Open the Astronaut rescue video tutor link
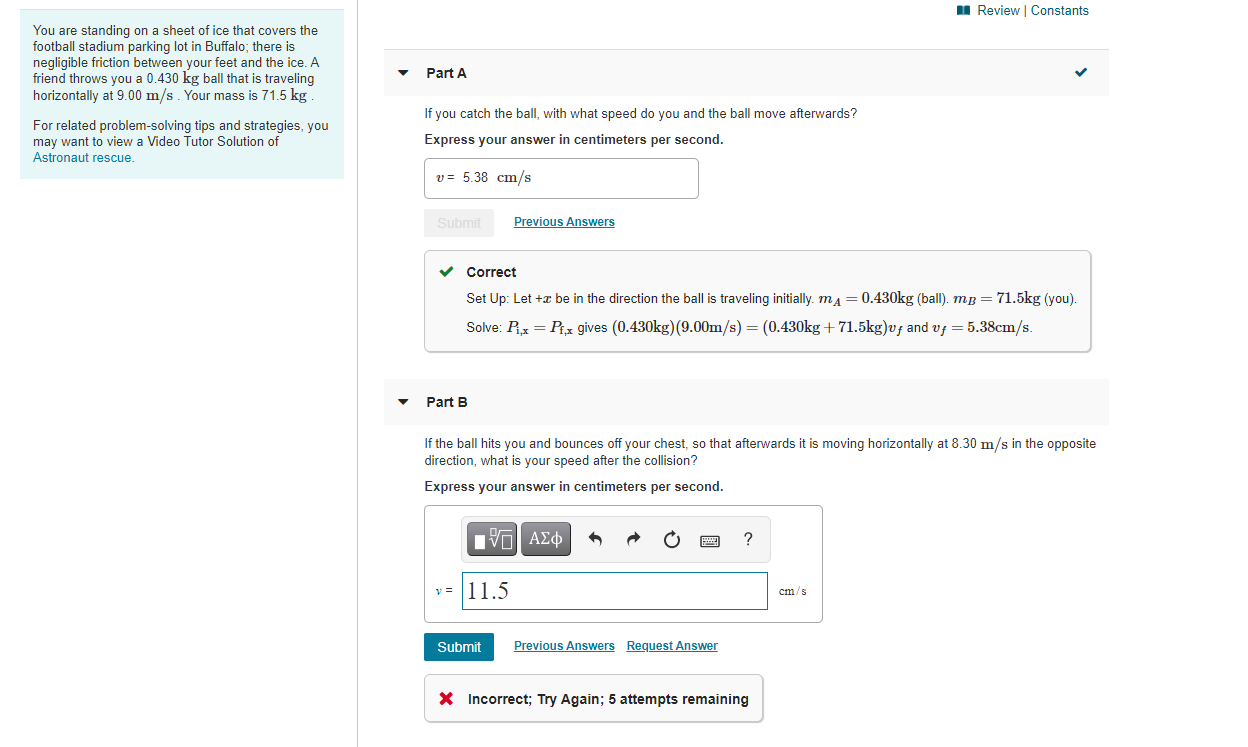Viewport: 1248px width, 747px height. (x=82, y=157)
